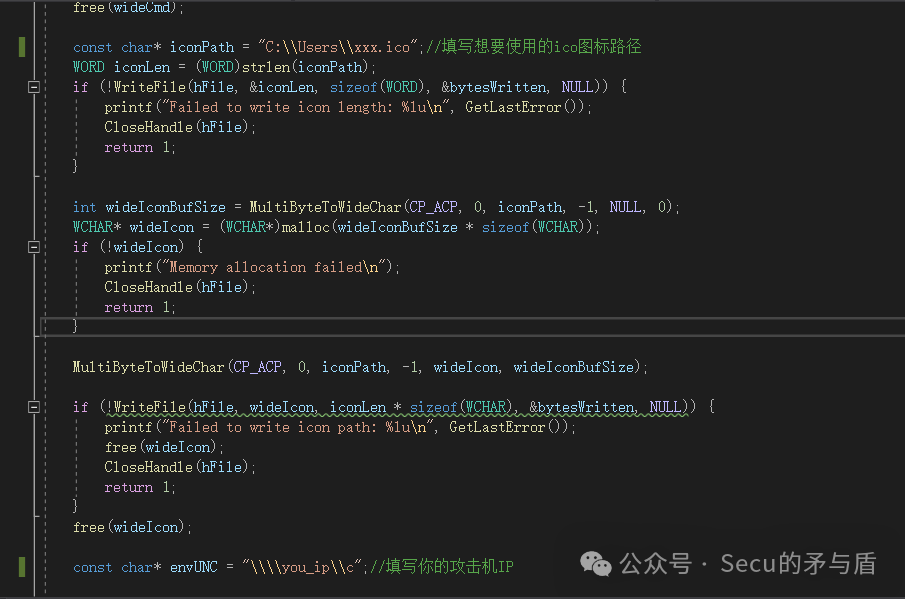This screenshot has height=599, width=905.
Task: Click the highlighted closing brace of the wideIcon block
Action: click(75, 326)
